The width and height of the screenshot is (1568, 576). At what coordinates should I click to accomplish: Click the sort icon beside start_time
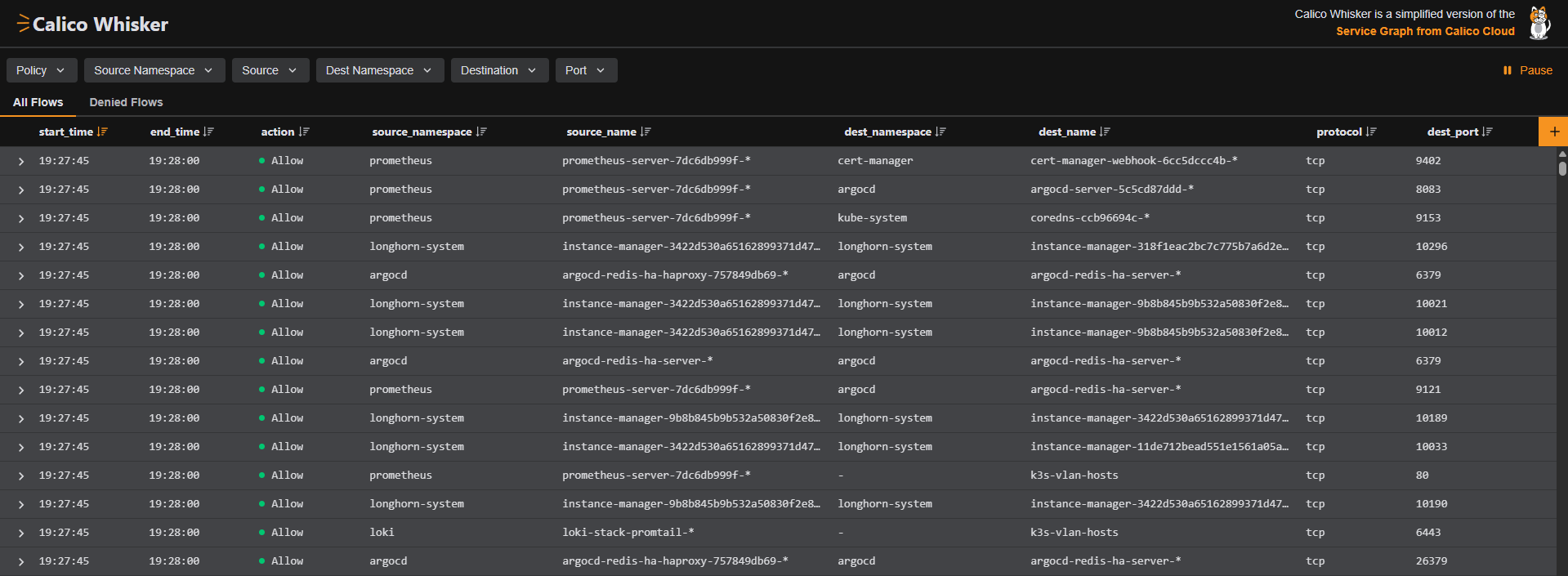click(102, 132)
